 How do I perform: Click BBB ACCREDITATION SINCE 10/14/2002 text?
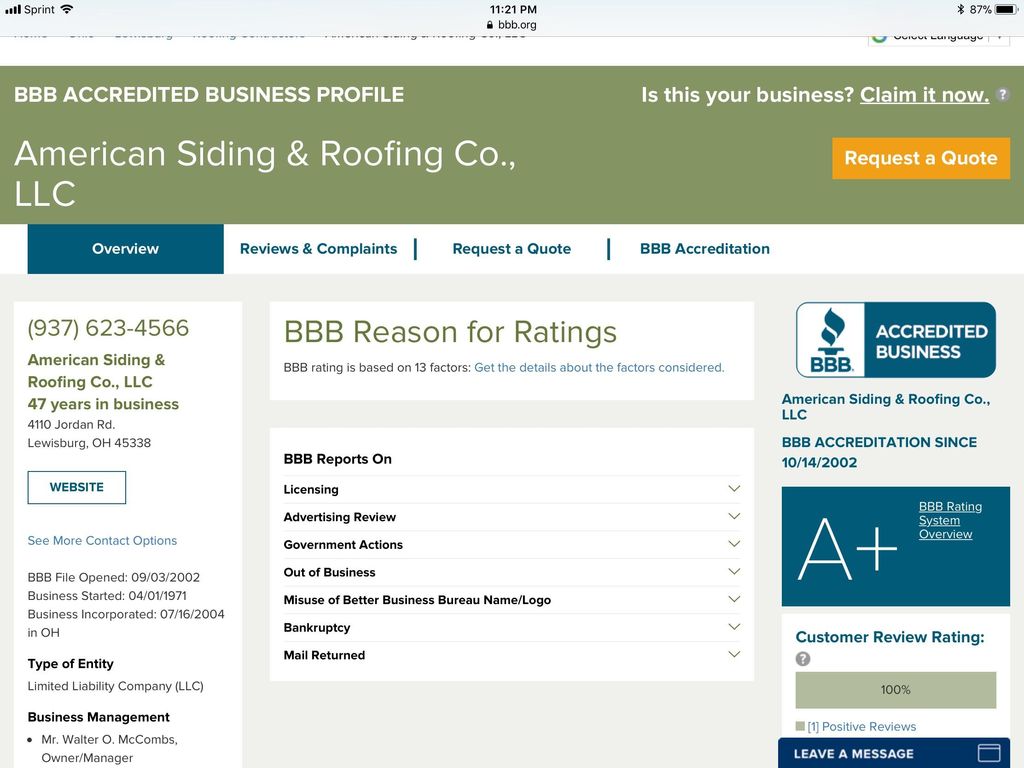[x=880, y=453]
